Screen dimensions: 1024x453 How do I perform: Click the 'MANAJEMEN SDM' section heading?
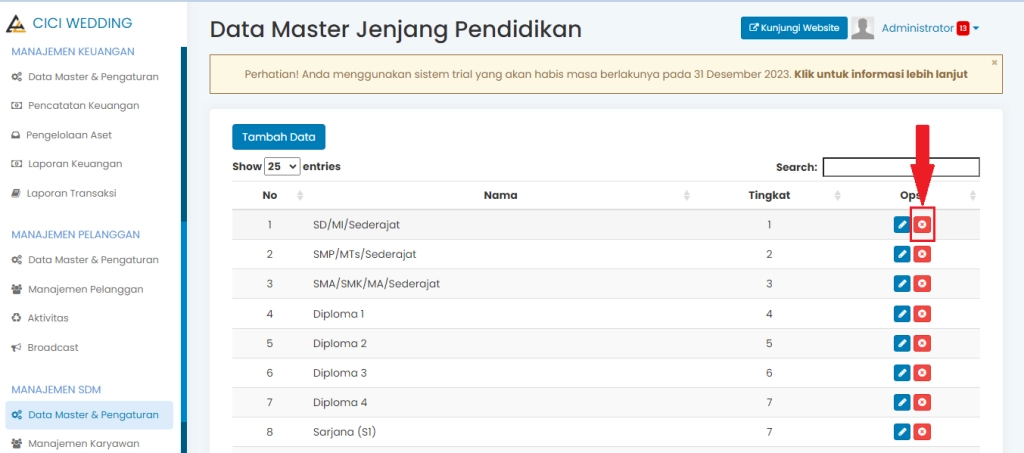[x=56, y=390]
